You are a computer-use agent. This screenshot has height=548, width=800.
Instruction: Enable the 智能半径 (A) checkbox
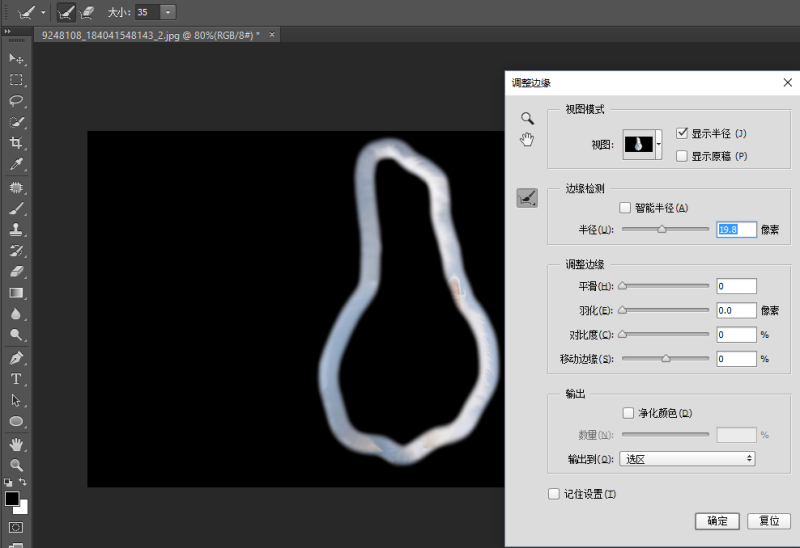pos(625,208)
